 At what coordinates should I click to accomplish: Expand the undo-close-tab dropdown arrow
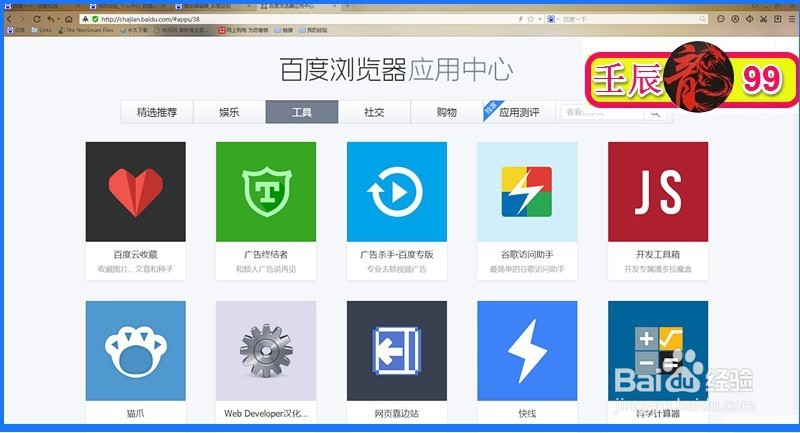[x=58, y=19]
